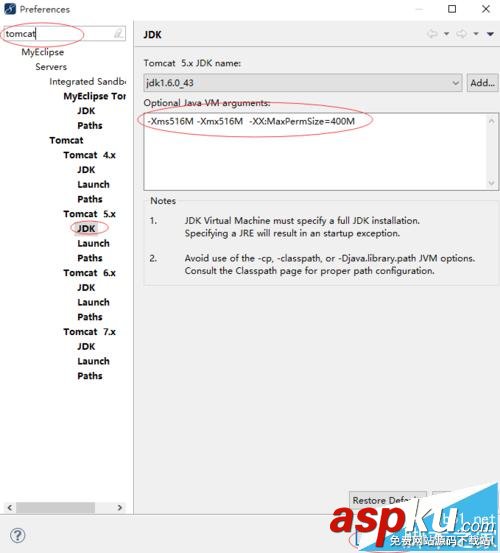
Task: Select JDK under MyEclipse Tomcat
Action: pos(86,111)
